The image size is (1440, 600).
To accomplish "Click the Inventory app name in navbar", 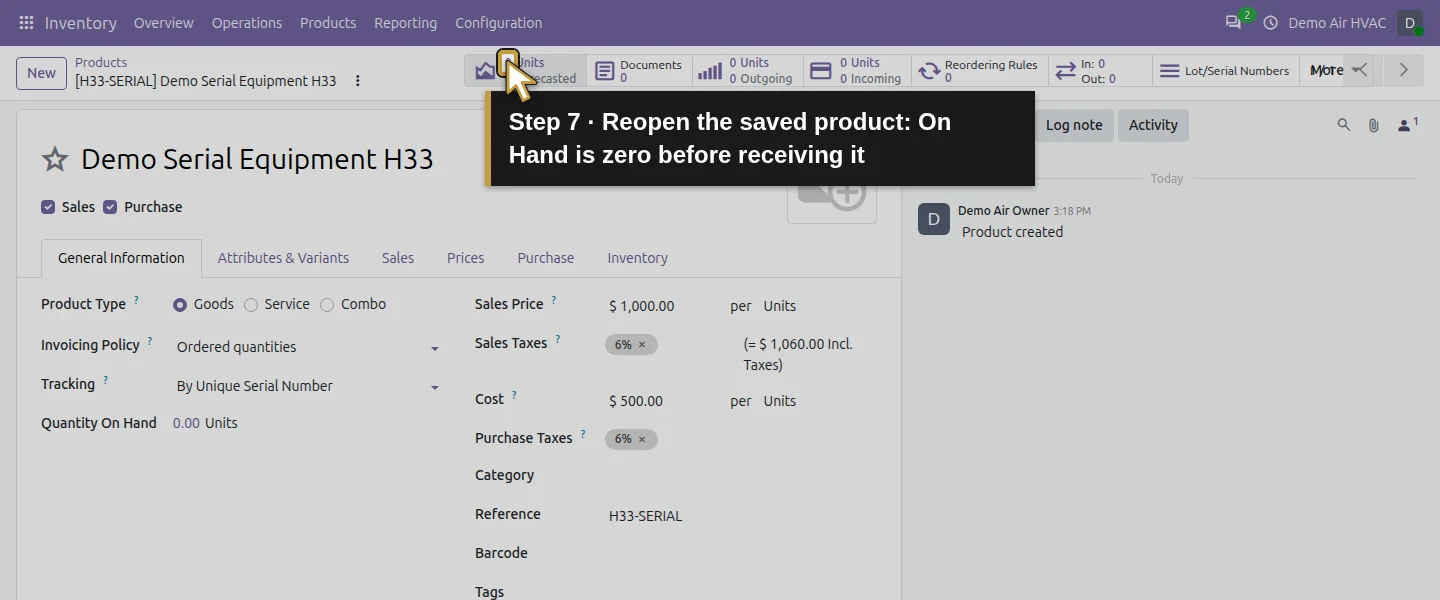I will pyautogui.click(x=81, y=22).
